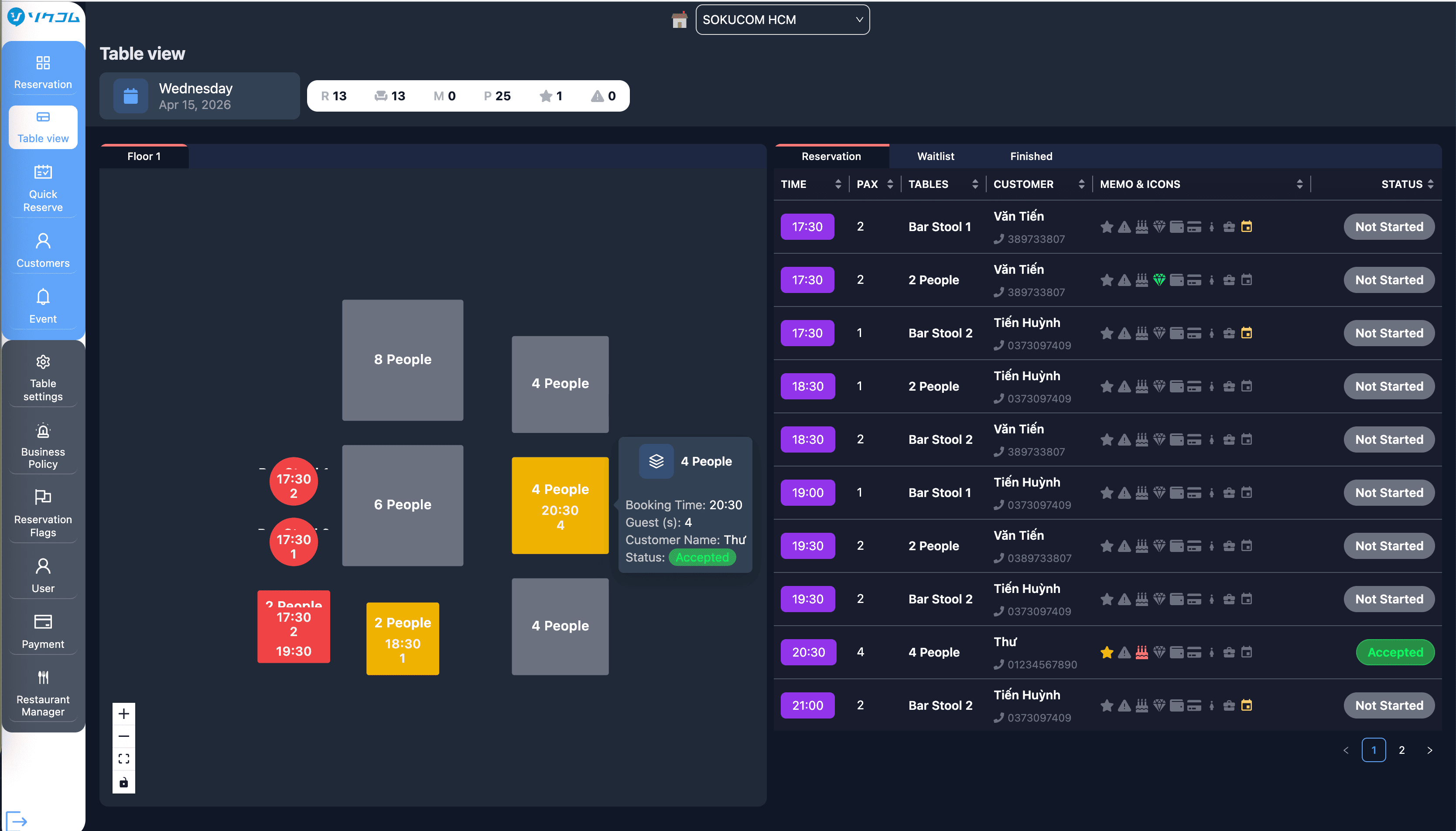This screenshot has height=831, width=1456.
Task: Click the layers icon in table tooltip
Action: tap(656, 461)
